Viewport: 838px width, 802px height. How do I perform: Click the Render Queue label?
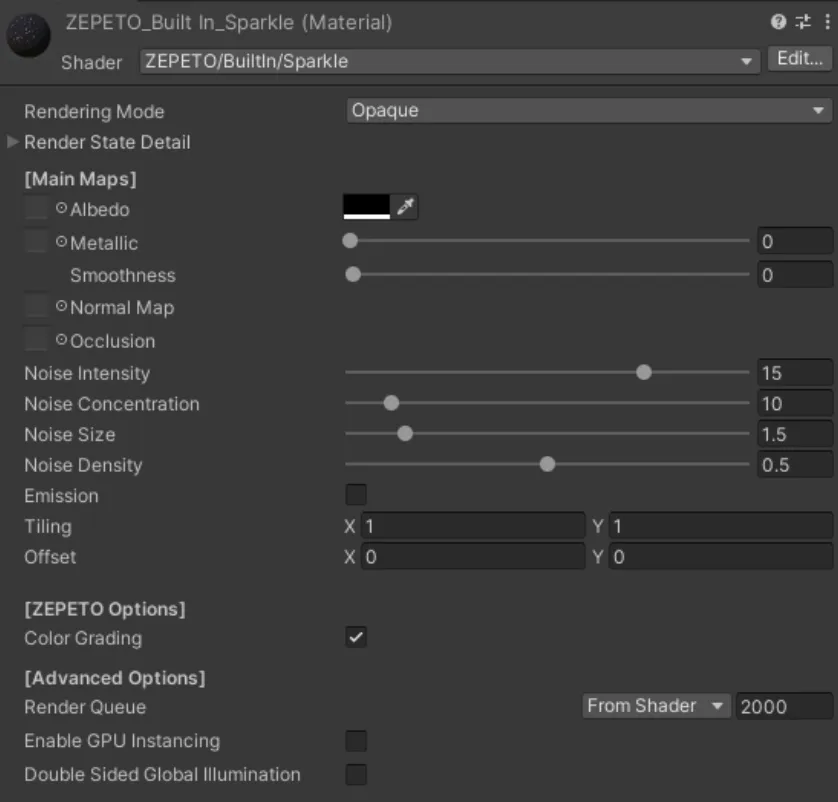tap(85, 707)
